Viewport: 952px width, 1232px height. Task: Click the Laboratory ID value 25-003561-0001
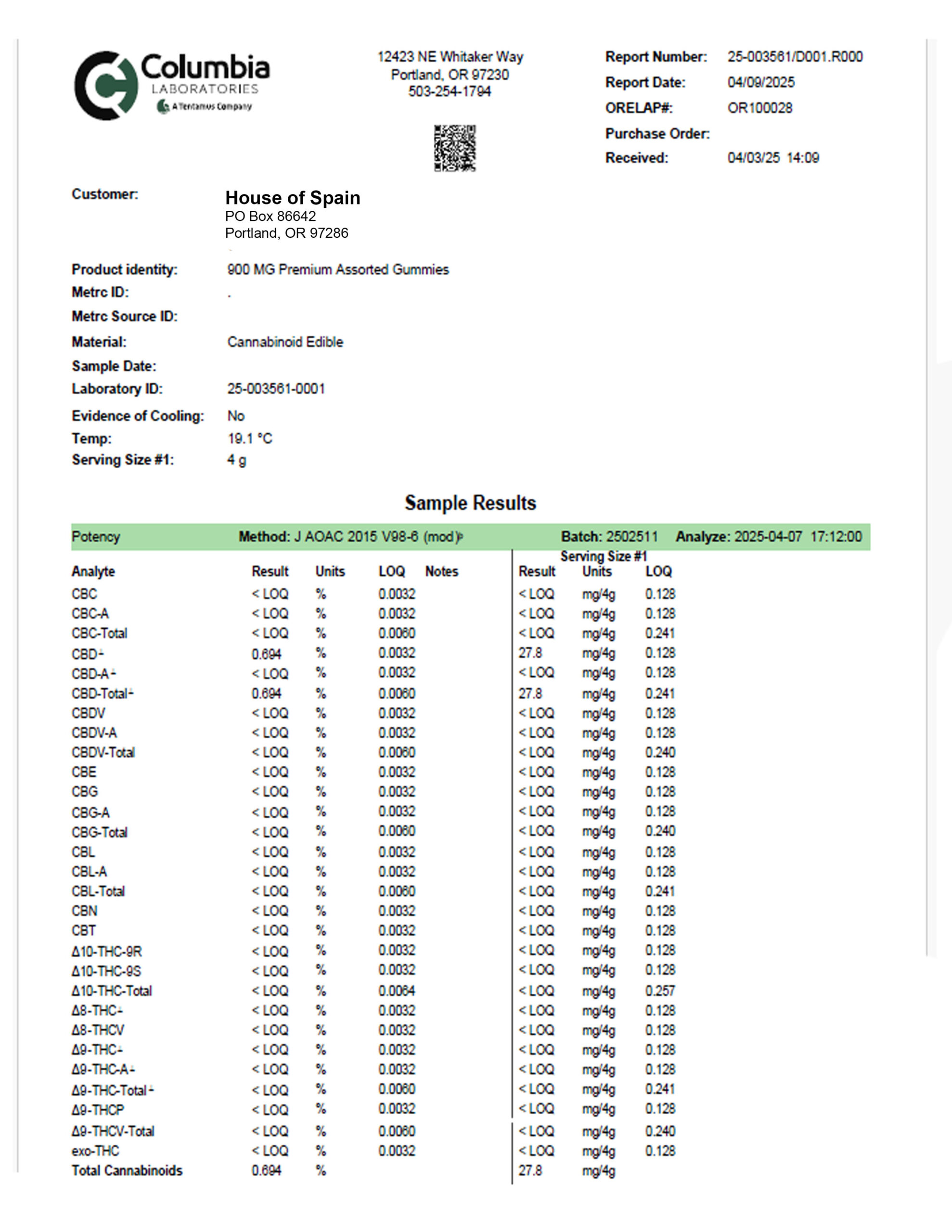pyautogui.click(x=276, y=389)
